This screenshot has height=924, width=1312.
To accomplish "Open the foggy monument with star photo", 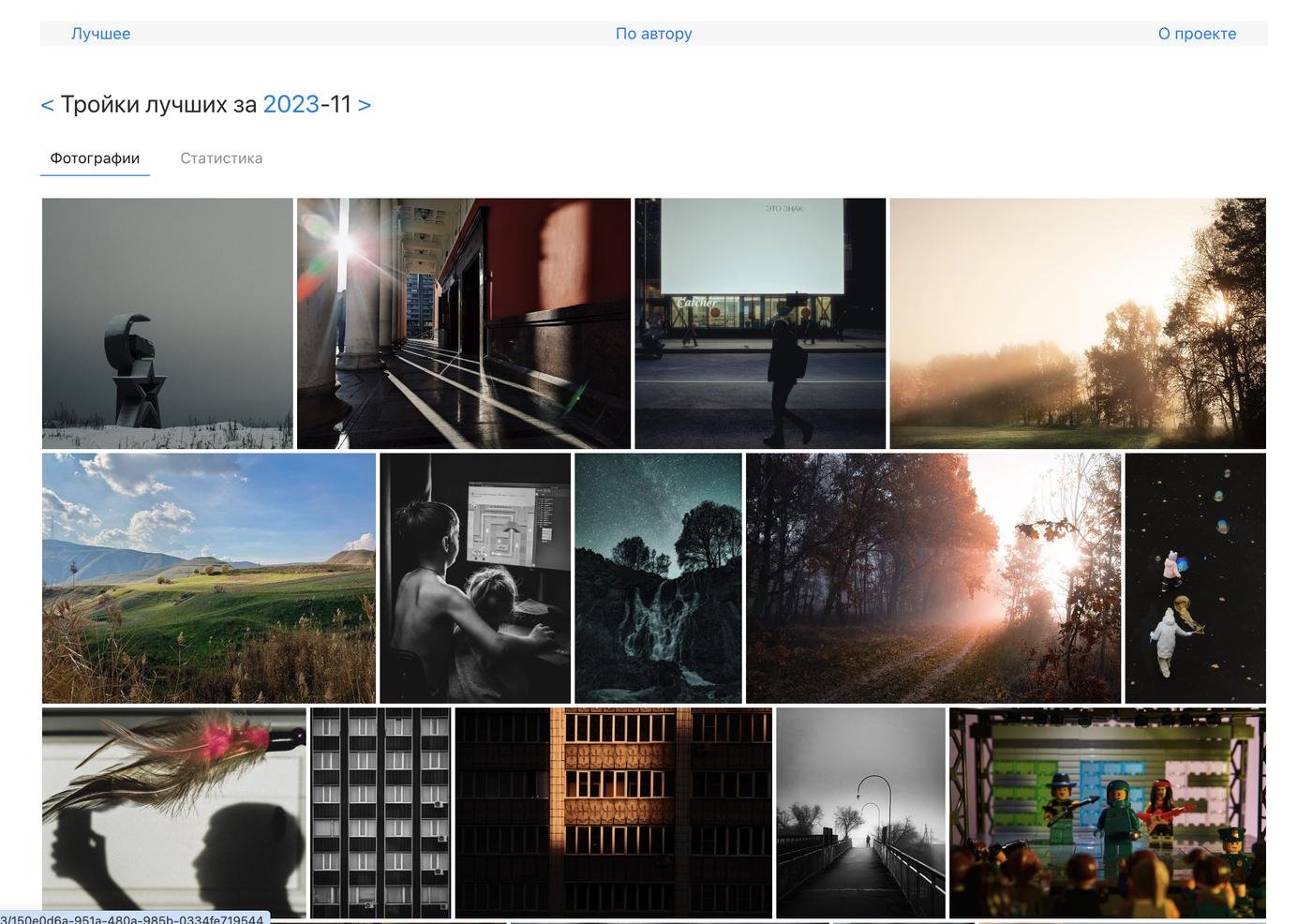I will pos(167,323).
